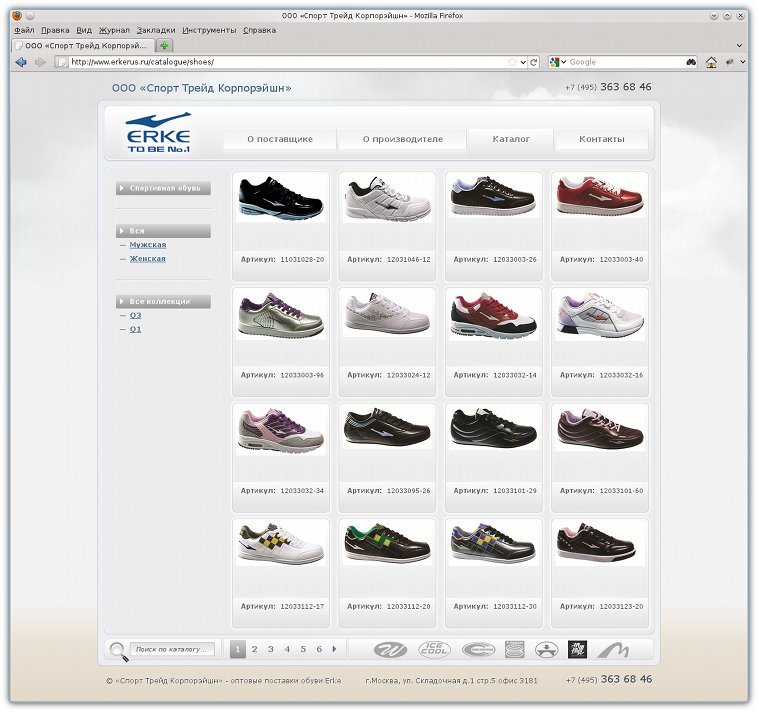The width and height of the screenshot is (758, 712).
Task: Open the tab list dropdown arrow
Action: [739, 45]
